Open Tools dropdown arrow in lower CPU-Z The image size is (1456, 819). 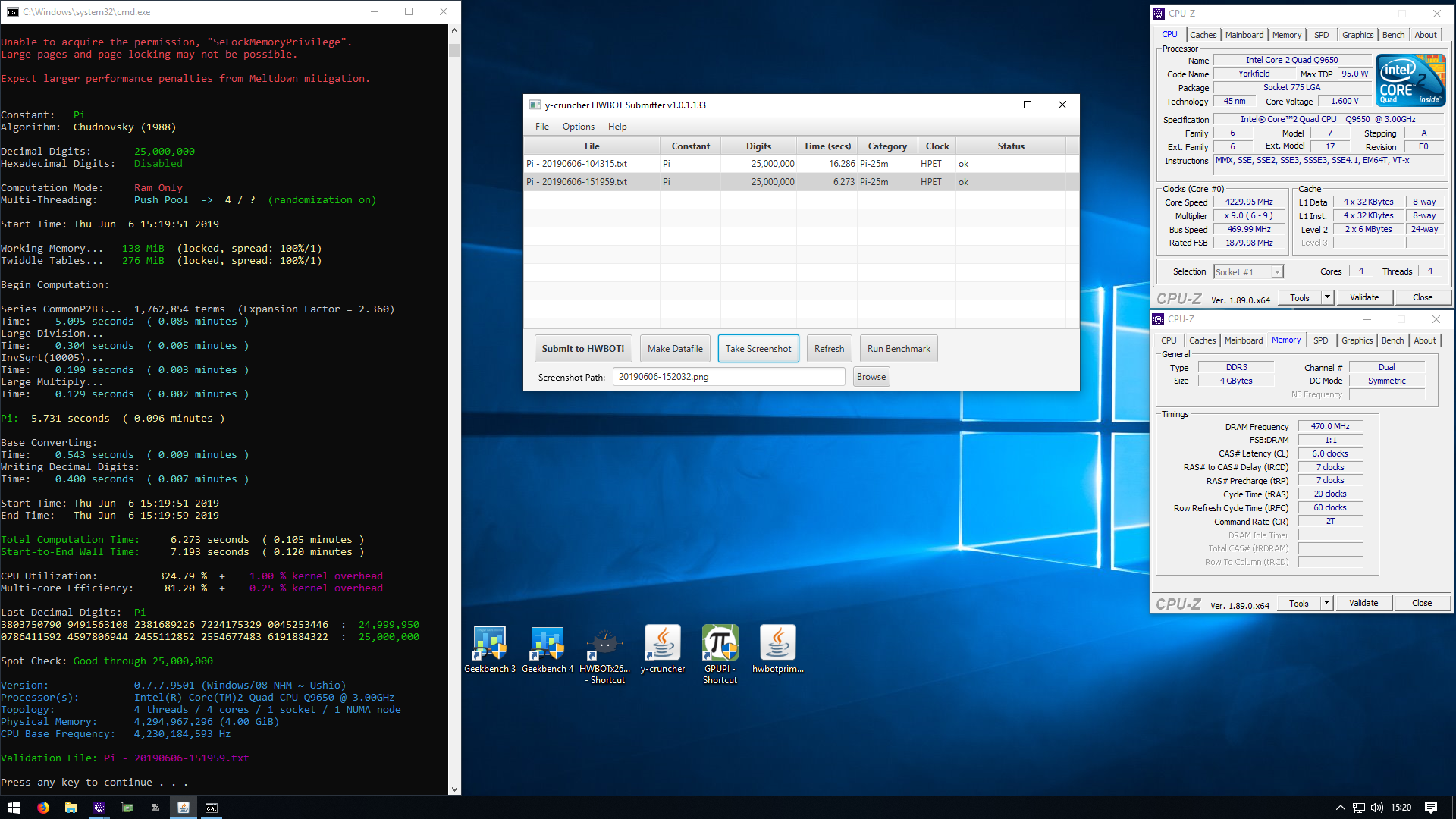tap(1326, 603)
